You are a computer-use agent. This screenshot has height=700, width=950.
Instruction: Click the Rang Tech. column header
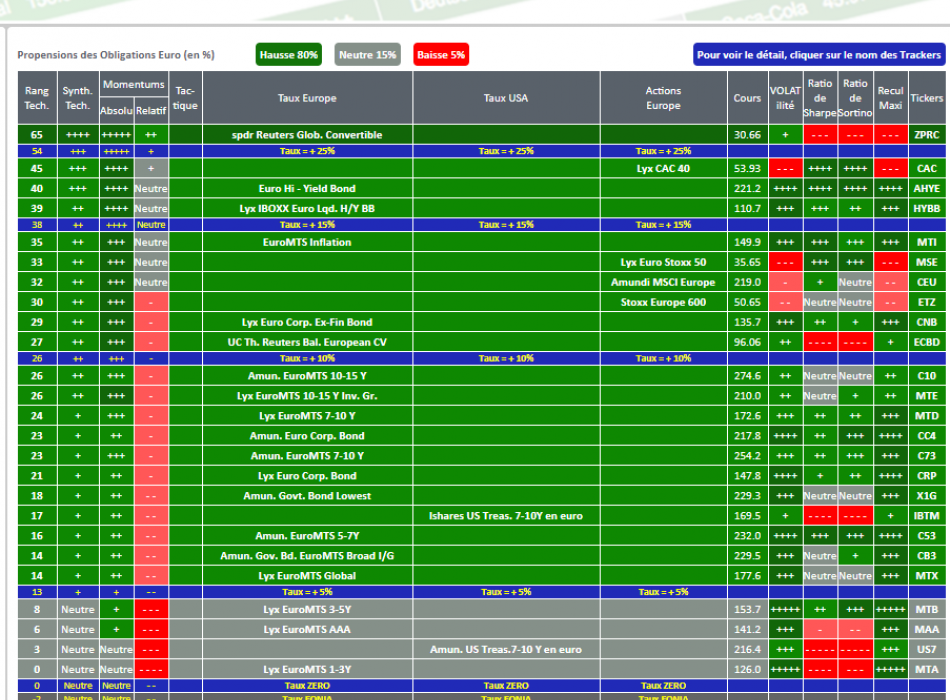pyautogui.click(x=37, y=98)
